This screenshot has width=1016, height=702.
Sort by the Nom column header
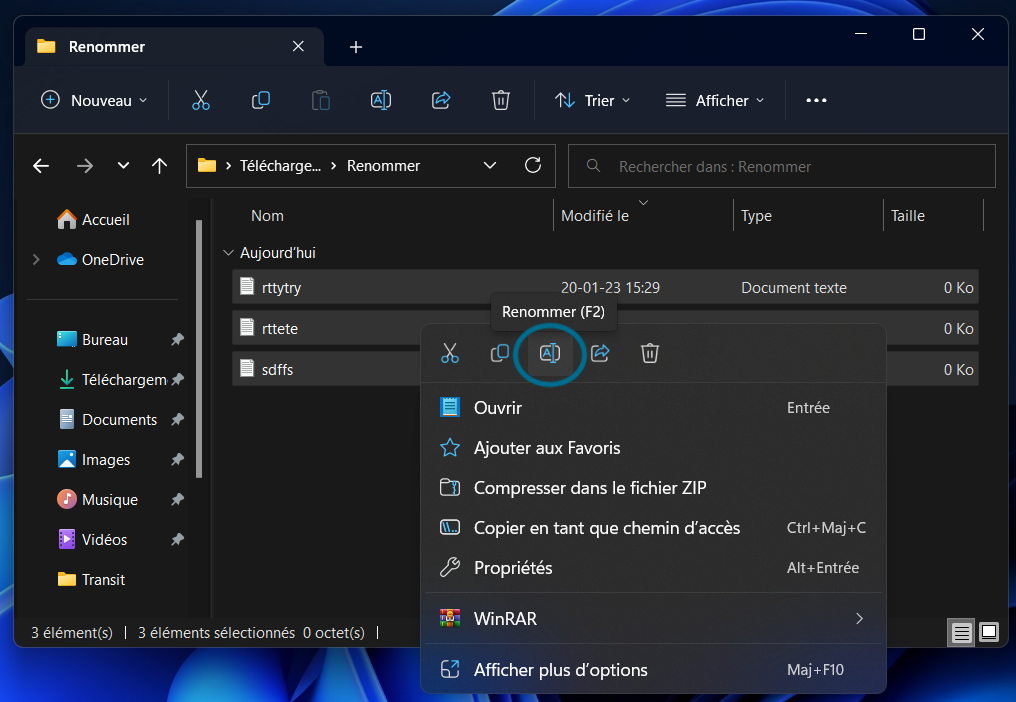267,216
